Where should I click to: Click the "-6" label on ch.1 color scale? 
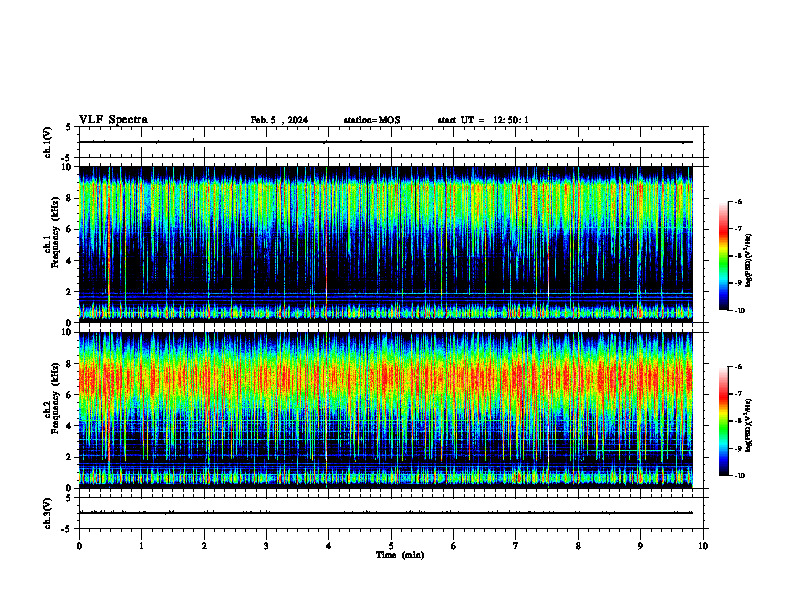pos(739,201)
